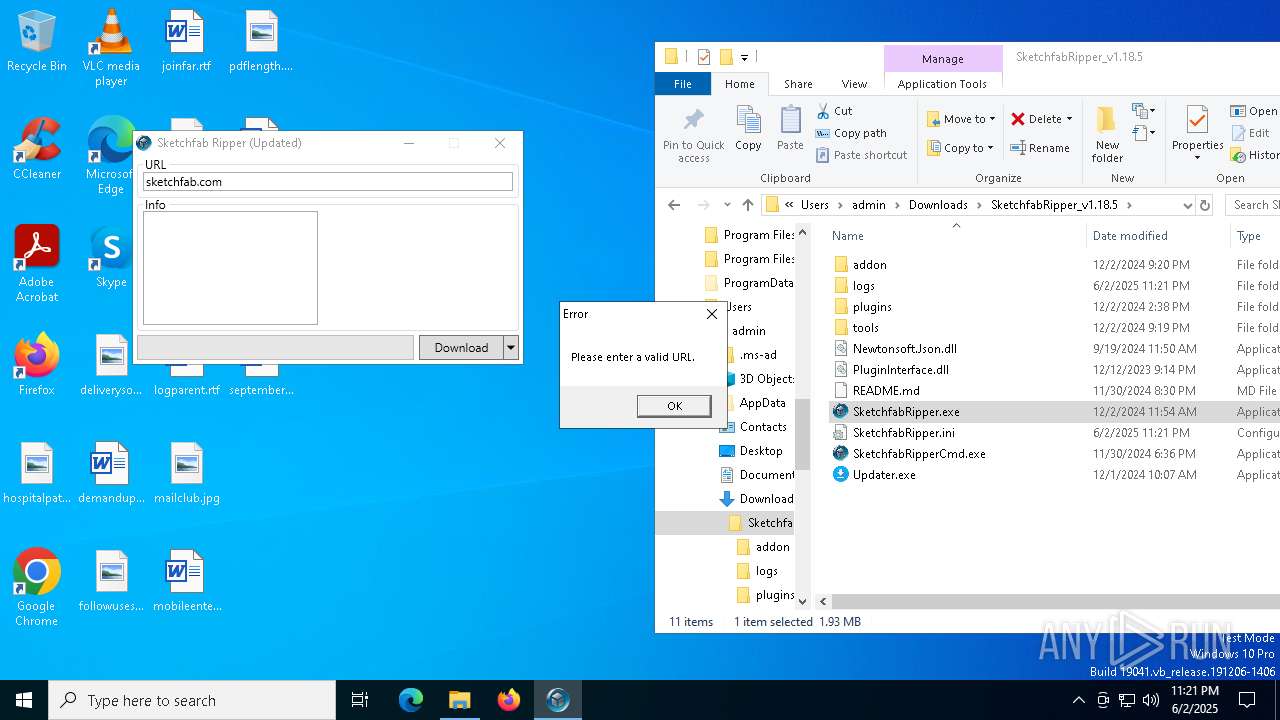This screenshot has width=1280, height=720.
Task: Click Copy path in ribbon
Action: [x=851, y=133]
